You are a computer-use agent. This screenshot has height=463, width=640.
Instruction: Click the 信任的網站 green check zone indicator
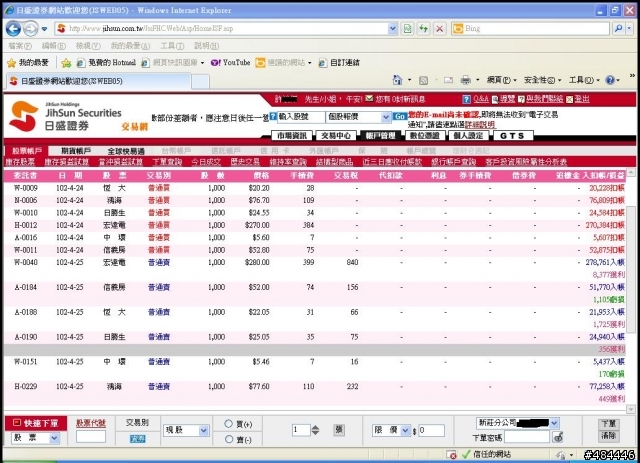pyautogui.click(x=486, y=454)
